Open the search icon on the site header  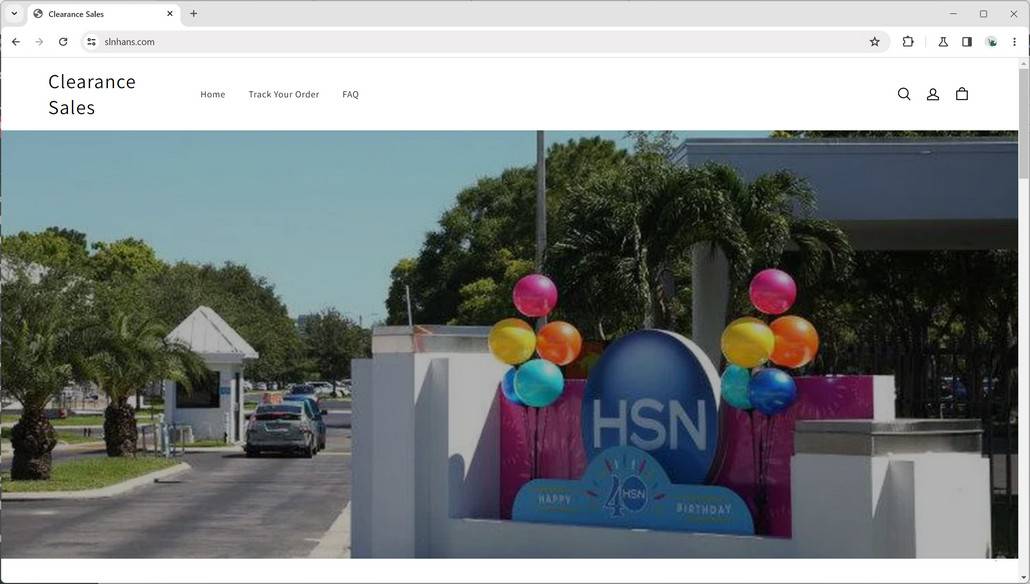click(903, 93)
